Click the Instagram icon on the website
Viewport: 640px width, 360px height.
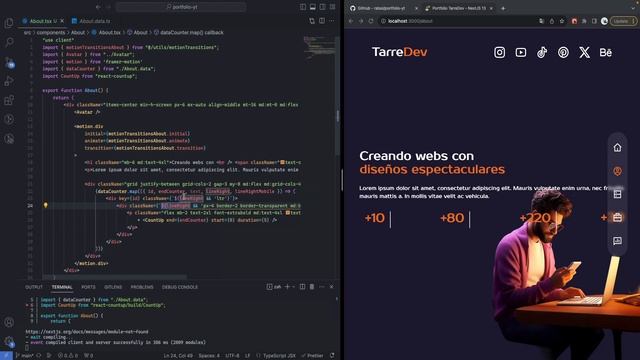coord(500,52)
